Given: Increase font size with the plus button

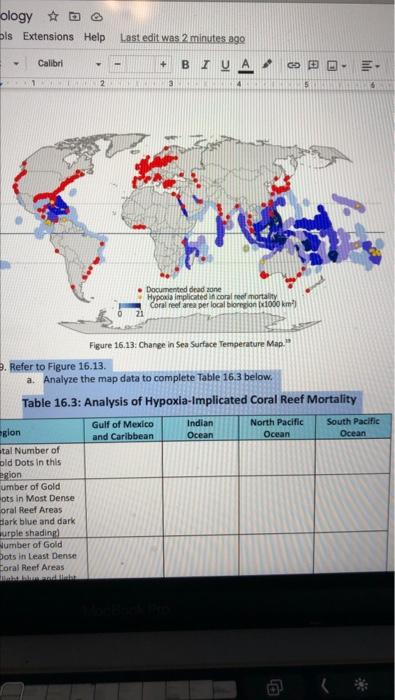Looking at the screenshot, I should (164, 65).
